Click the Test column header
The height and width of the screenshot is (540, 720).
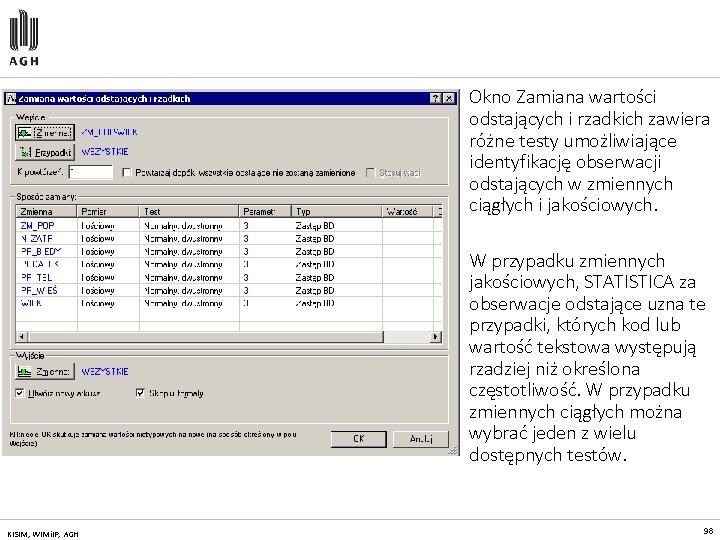pyautogui.click(x=189, y=212)
